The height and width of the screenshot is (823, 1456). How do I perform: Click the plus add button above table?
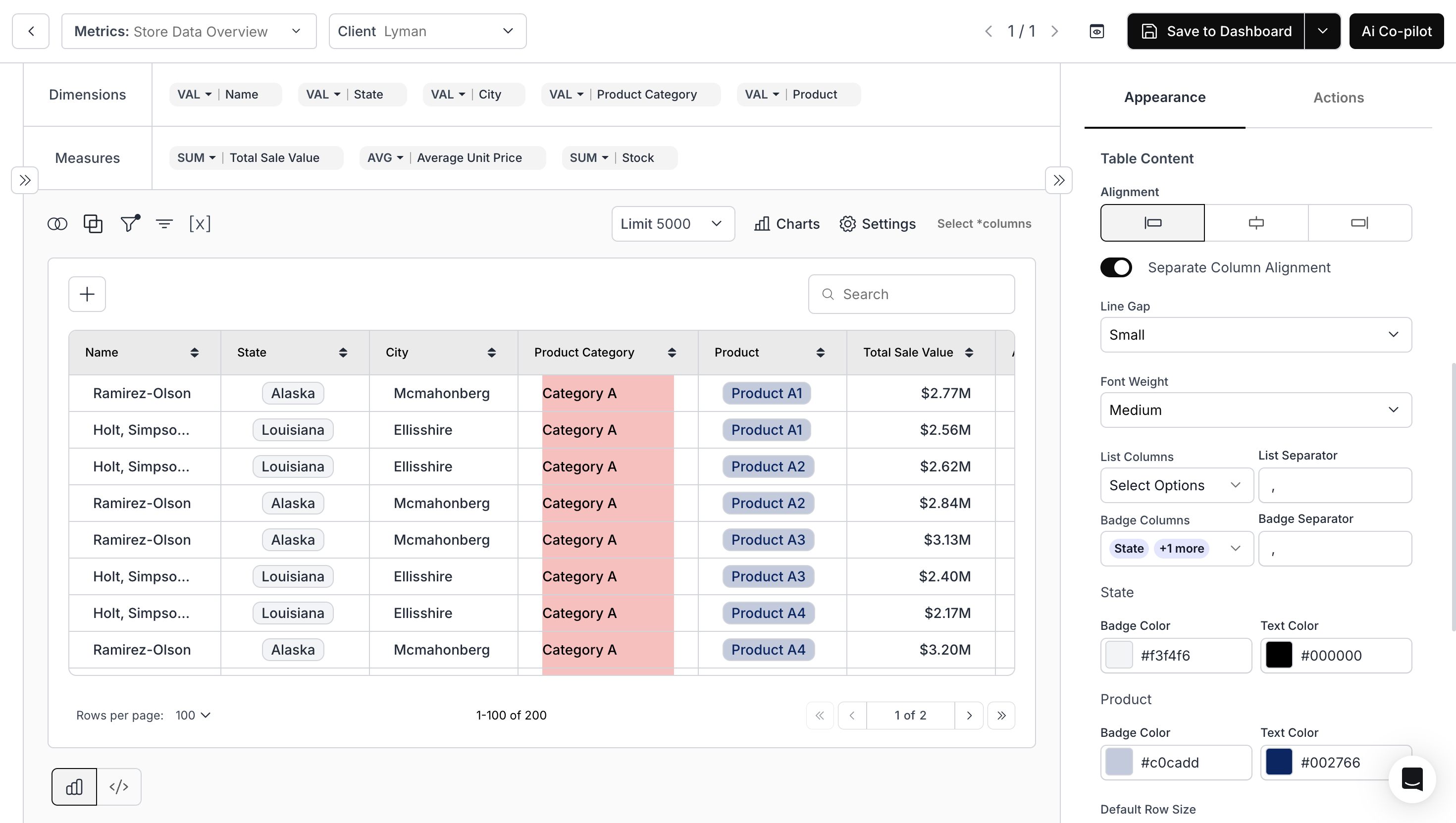coord(87,294)
